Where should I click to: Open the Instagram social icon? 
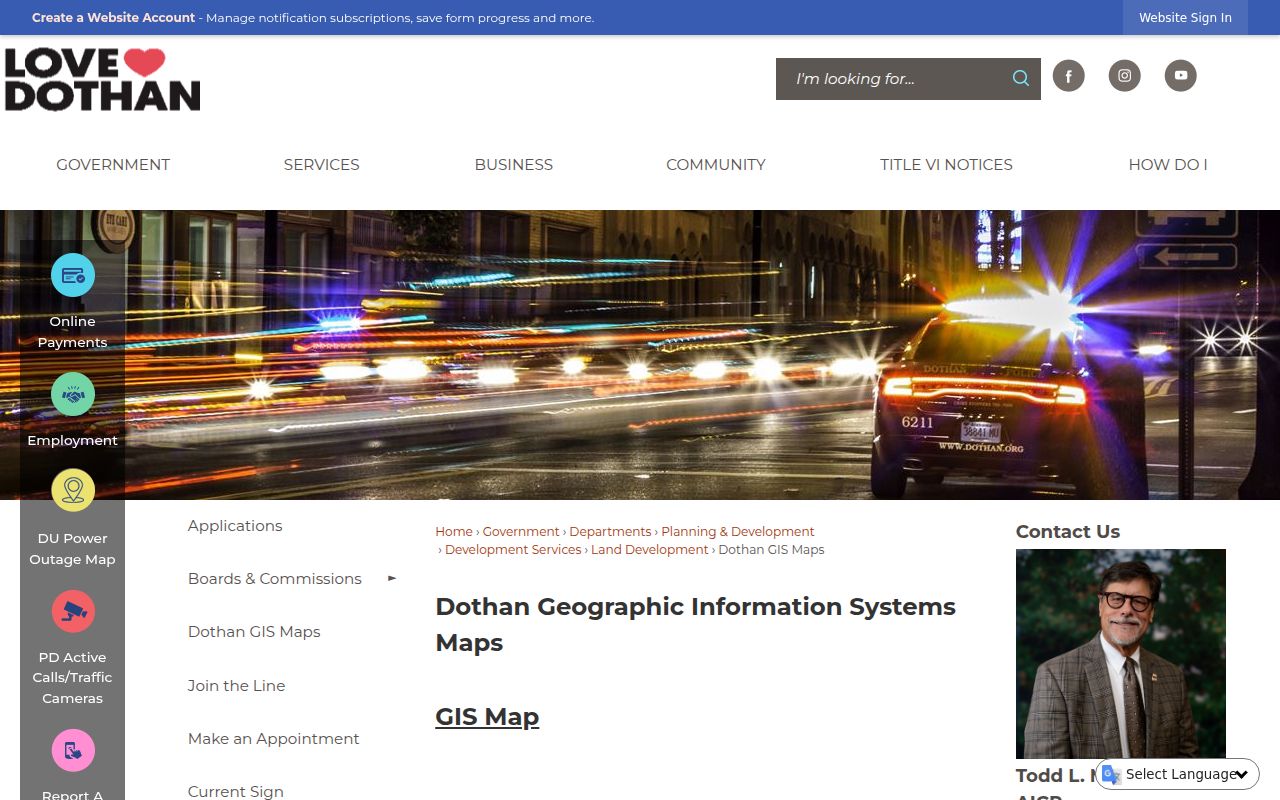1124,76
